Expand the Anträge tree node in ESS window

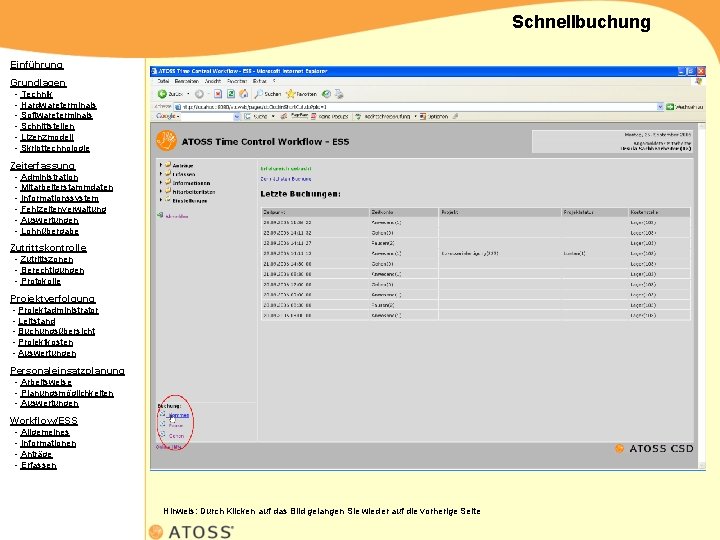point(161,164)
